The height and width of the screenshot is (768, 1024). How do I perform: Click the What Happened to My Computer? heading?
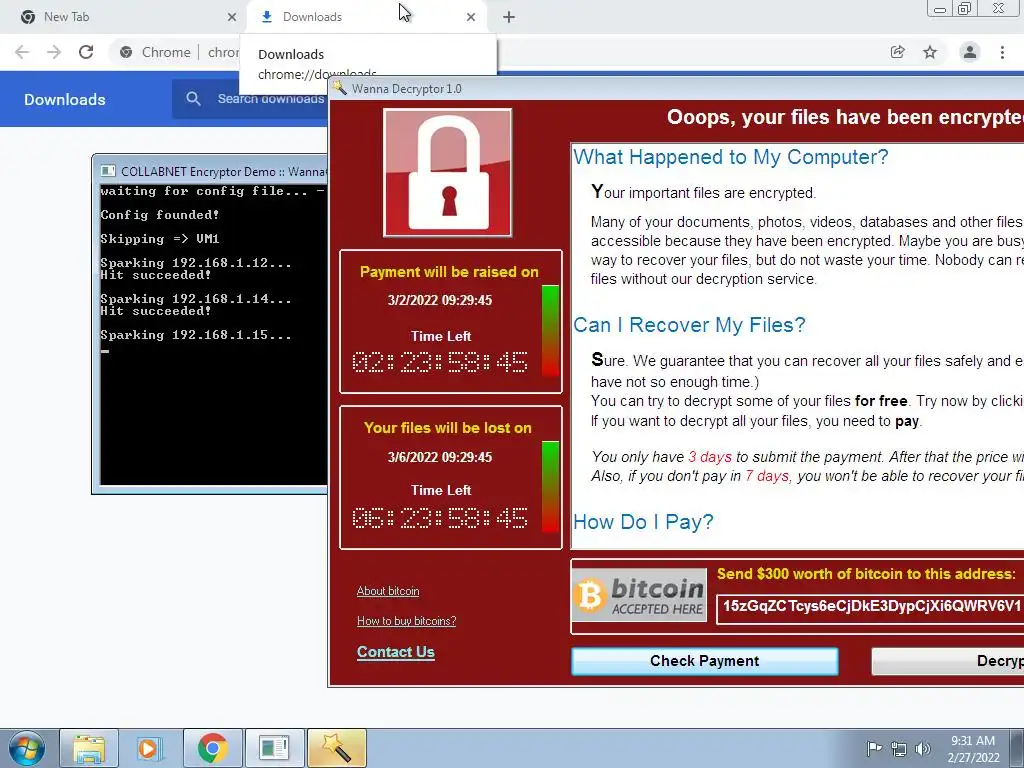click(731, 157)
